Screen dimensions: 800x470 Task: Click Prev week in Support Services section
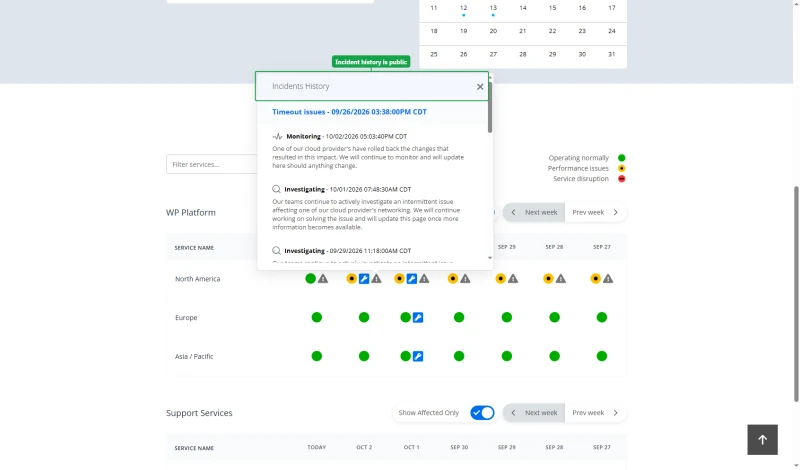595,413
